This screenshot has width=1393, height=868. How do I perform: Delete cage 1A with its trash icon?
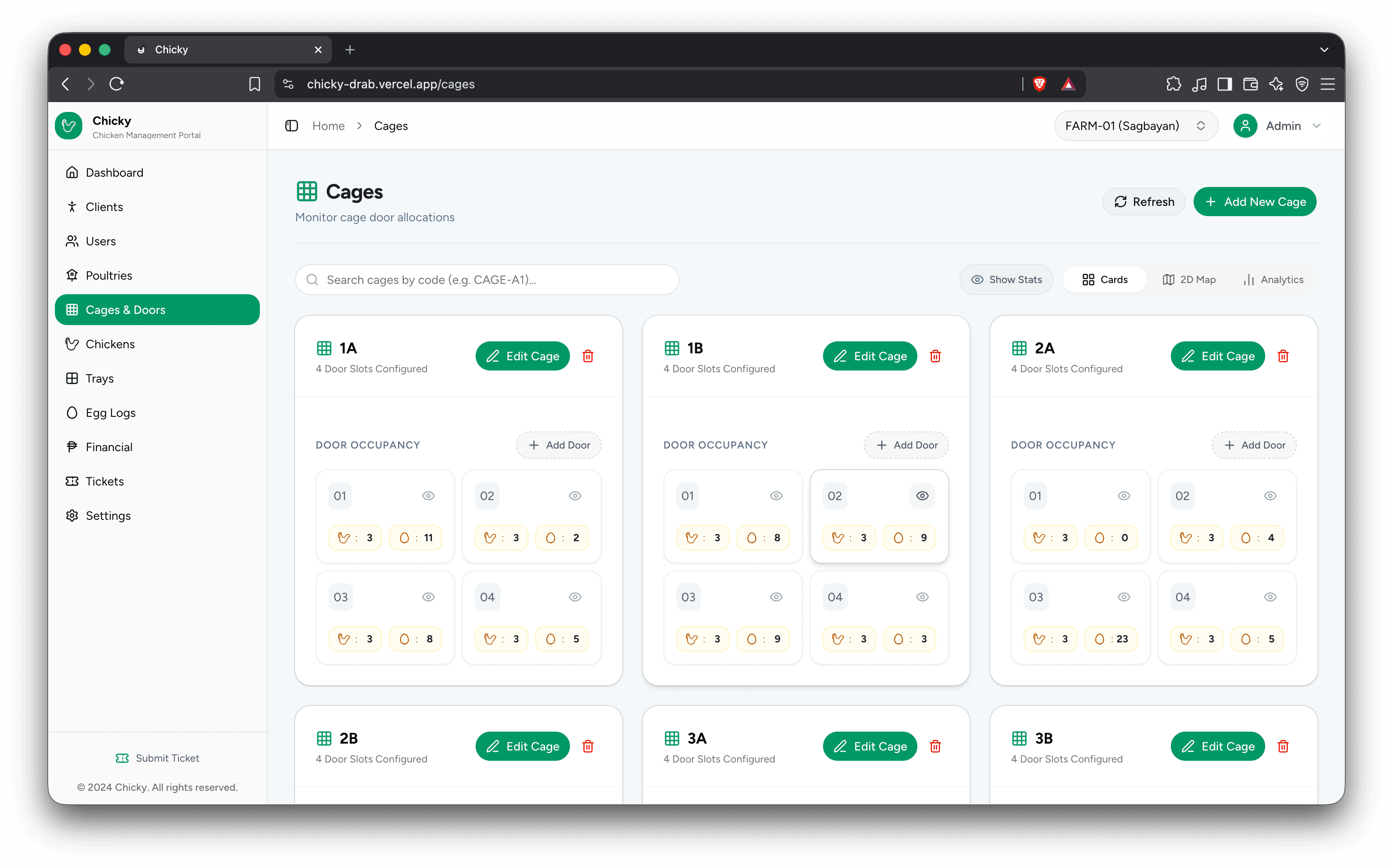coord(588,356)
